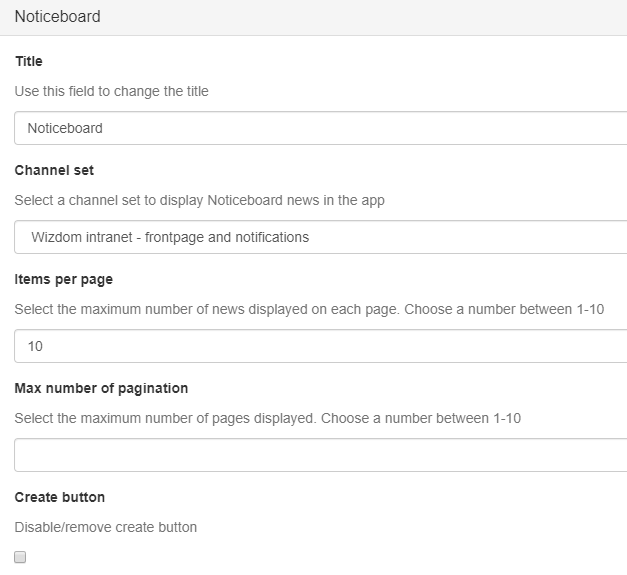The height and width of the screenshot is (575, 627).
Task: Select the 'Wizdom intranet - frontpage and notifications' value
Action: click(170, 237)
